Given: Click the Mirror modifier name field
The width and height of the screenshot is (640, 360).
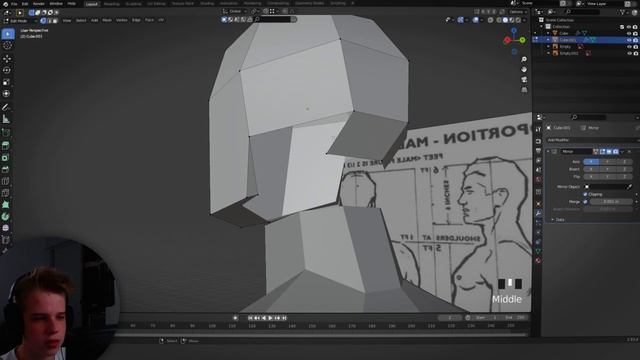Looking at the screenshot, I should pos(576,151).
